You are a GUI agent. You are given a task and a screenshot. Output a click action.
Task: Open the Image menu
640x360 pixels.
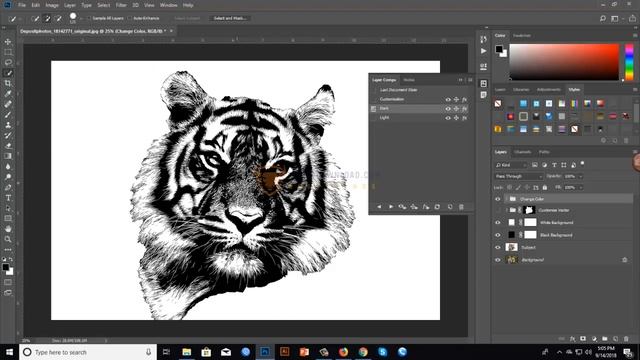click(x=52, y=5)
